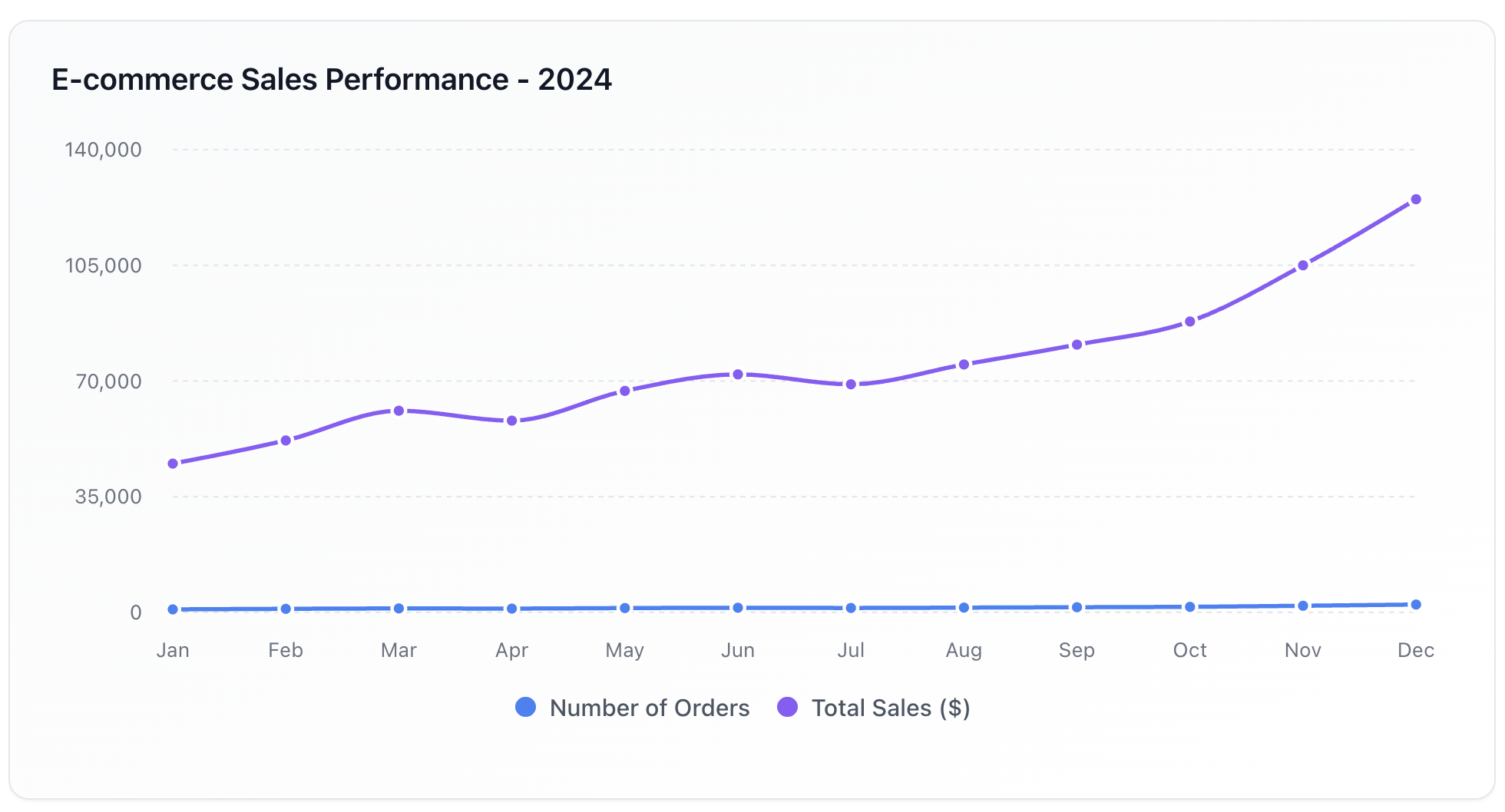1505x812 pixels.
Task: Select the January Total Sales data point
Action: [173, 464]
